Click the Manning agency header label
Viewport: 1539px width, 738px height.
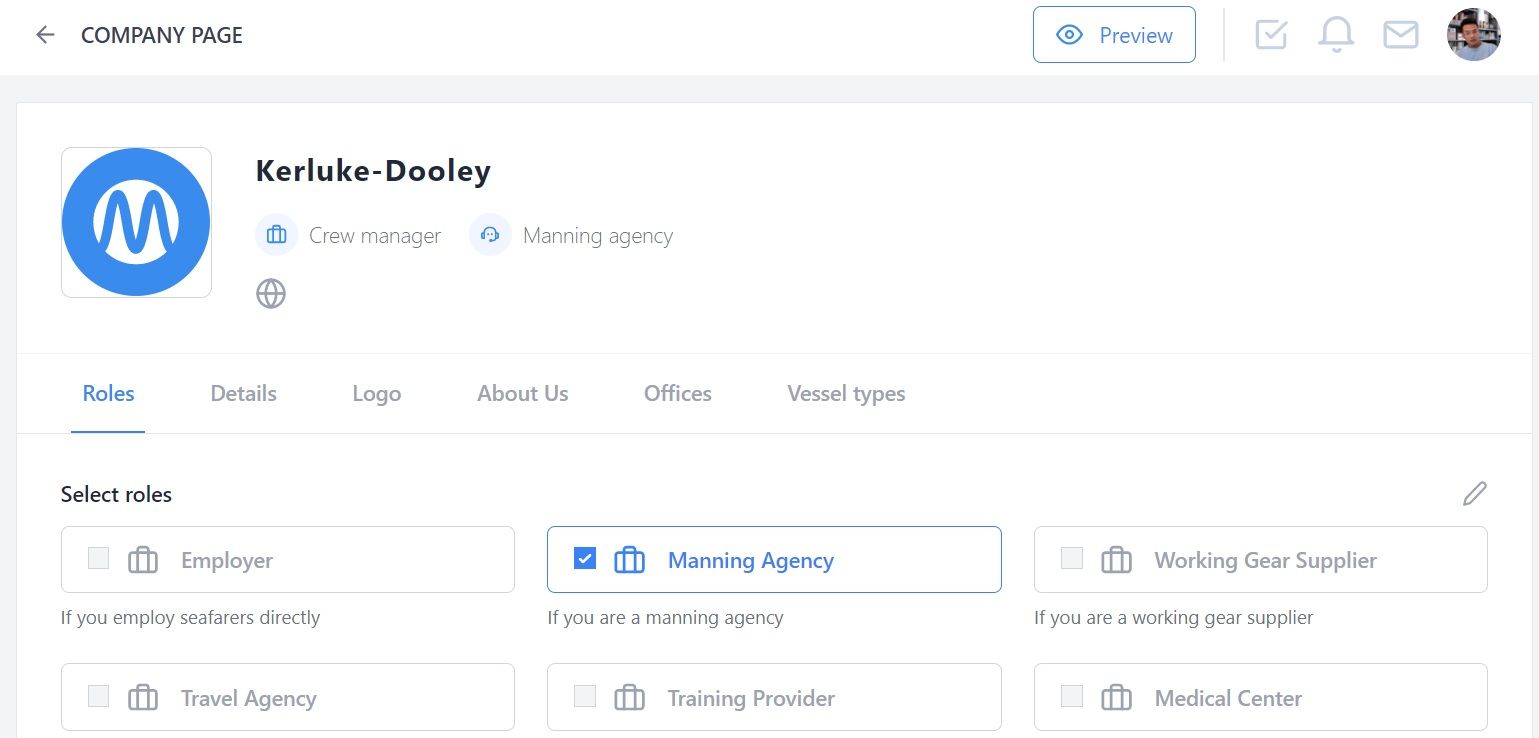pyautogui.click(x=598, y=236)
